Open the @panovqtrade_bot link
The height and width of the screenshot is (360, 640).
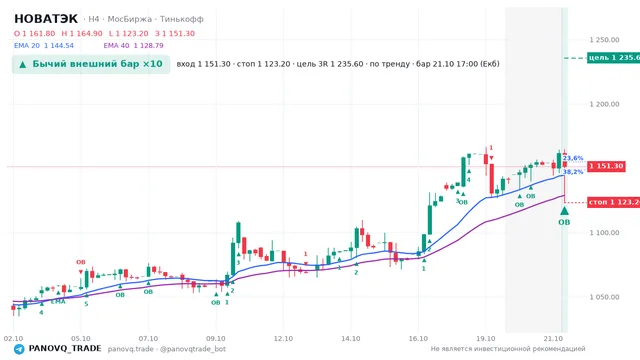193,349
